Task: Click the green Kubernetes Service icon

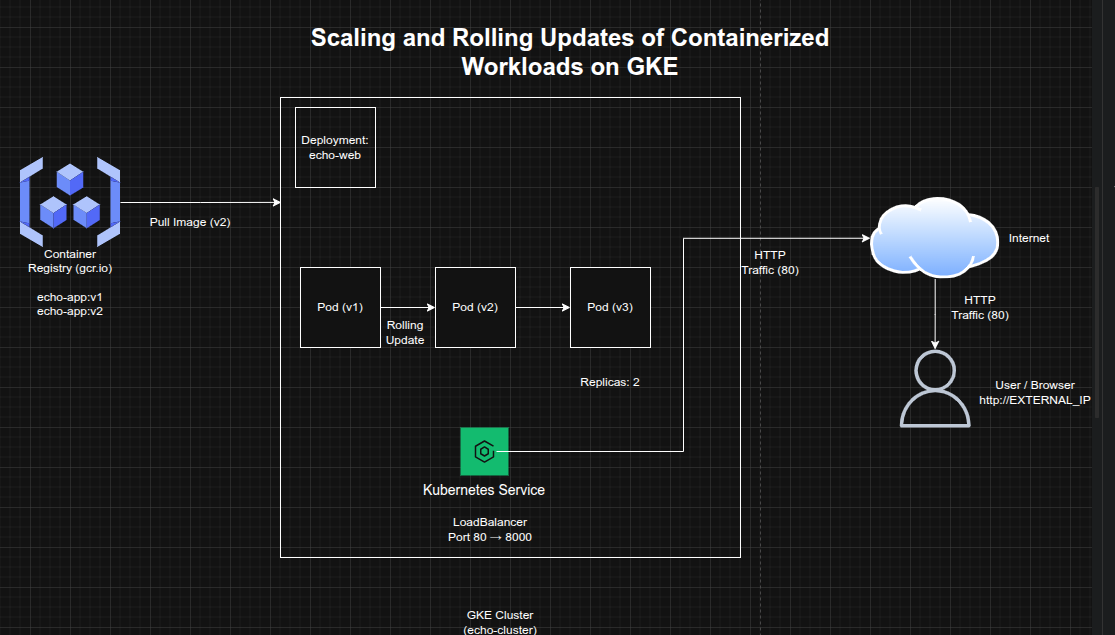Action: [x=484, y=451]
